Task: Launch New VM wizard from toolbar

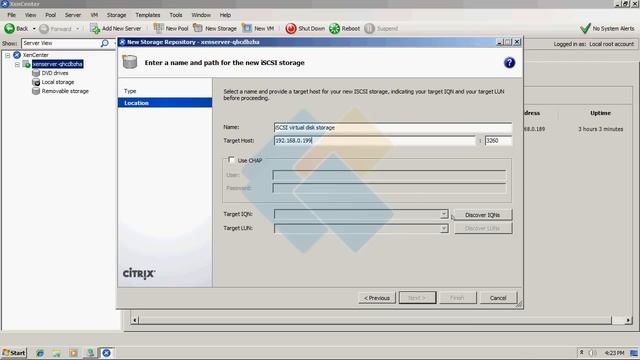Action: [258, 29]
